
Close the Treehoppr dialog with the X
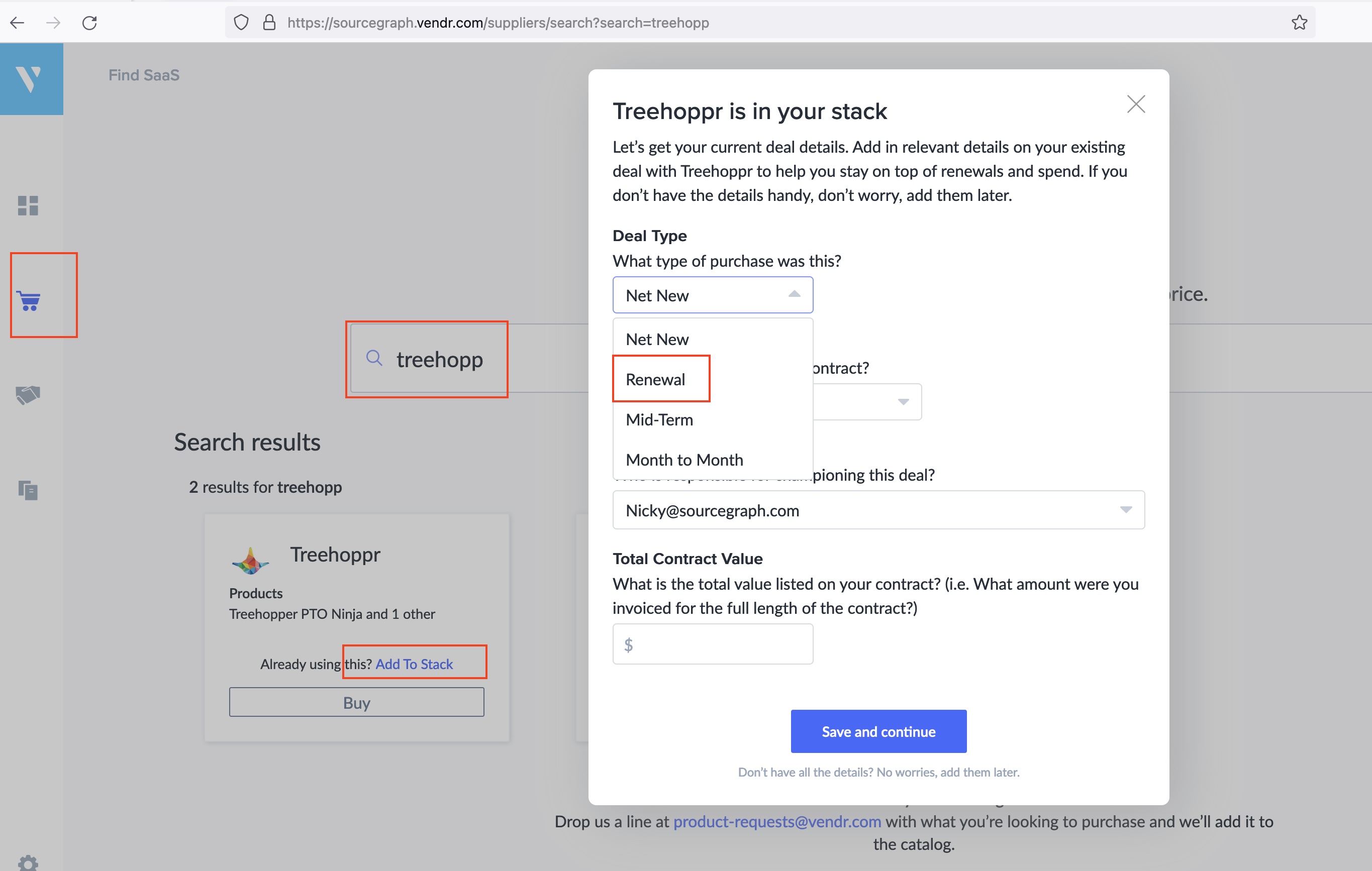pos(1136,104)
